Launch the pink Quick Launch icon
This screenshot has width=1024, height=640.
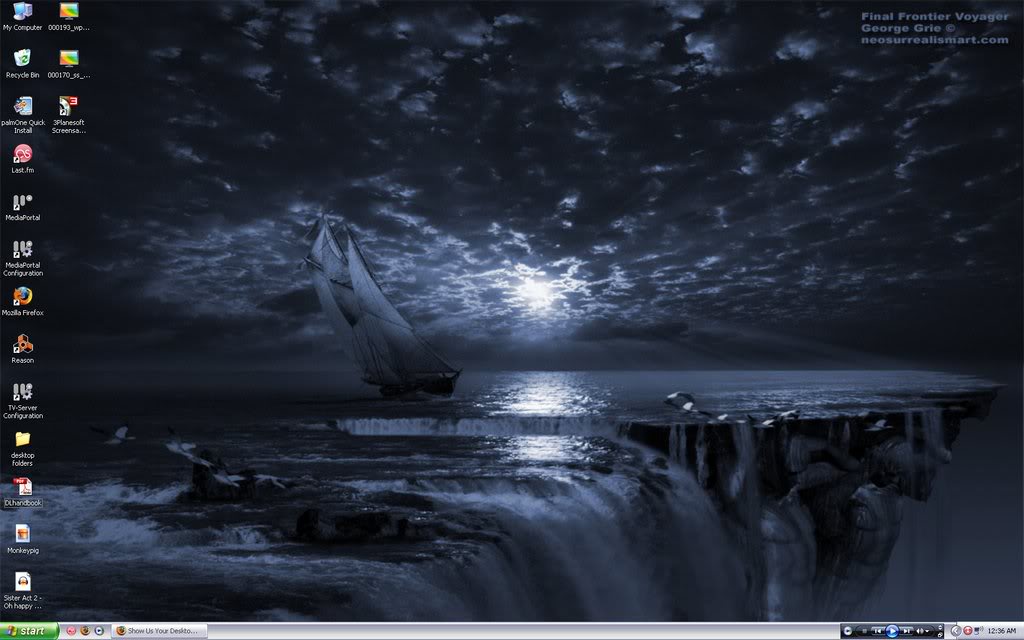pos(71,631)
